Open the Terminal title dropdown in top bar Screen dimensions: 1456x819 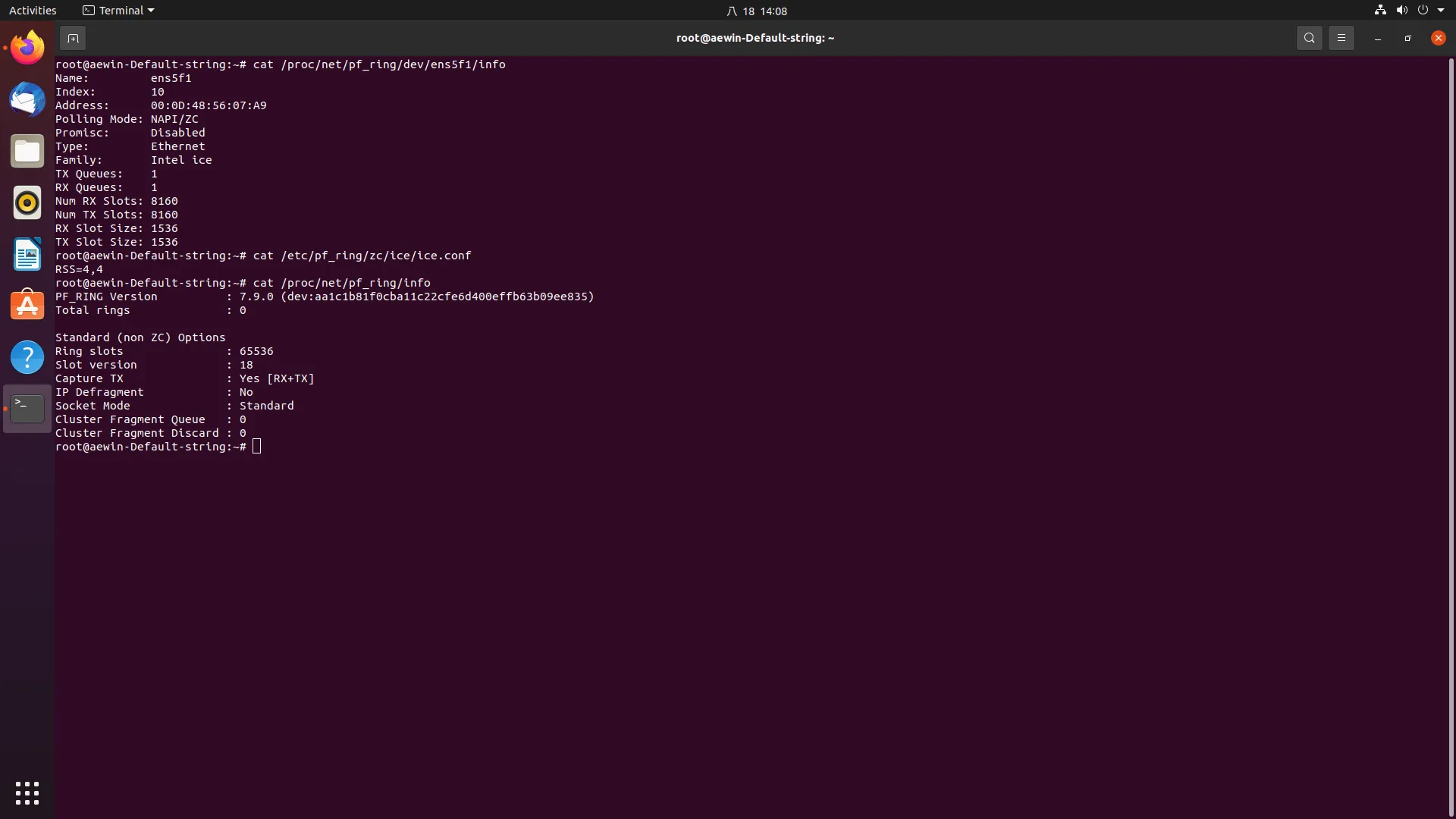point(118,10)
